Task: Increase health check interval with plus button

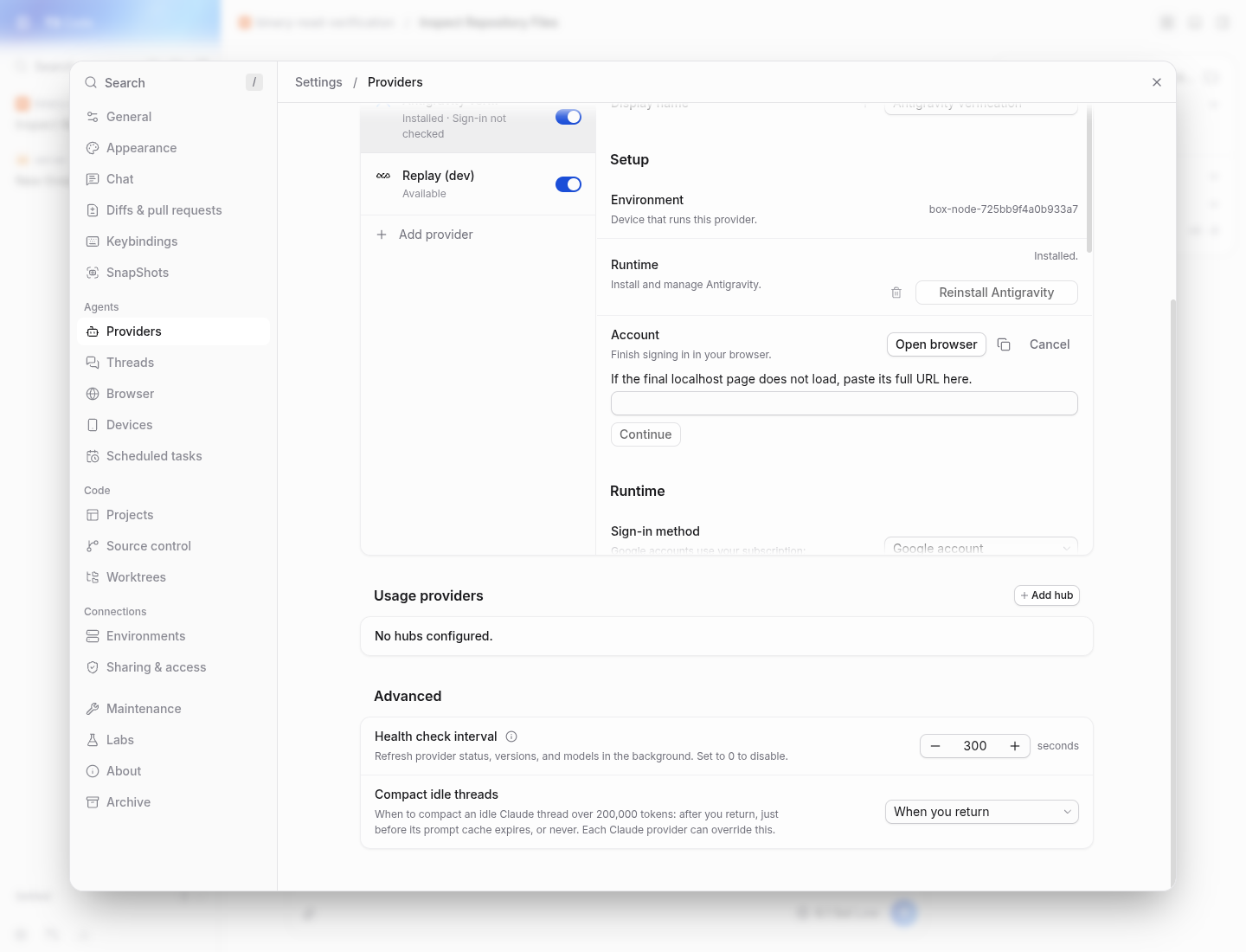Action: tap(1015, 746)
